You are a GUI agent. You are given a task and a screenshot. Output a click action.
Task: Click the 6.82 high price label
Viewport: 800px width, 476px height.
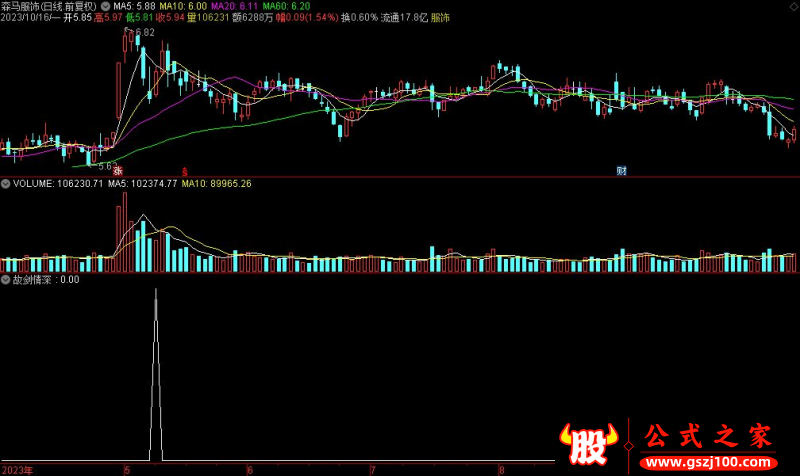coord(145,33)
